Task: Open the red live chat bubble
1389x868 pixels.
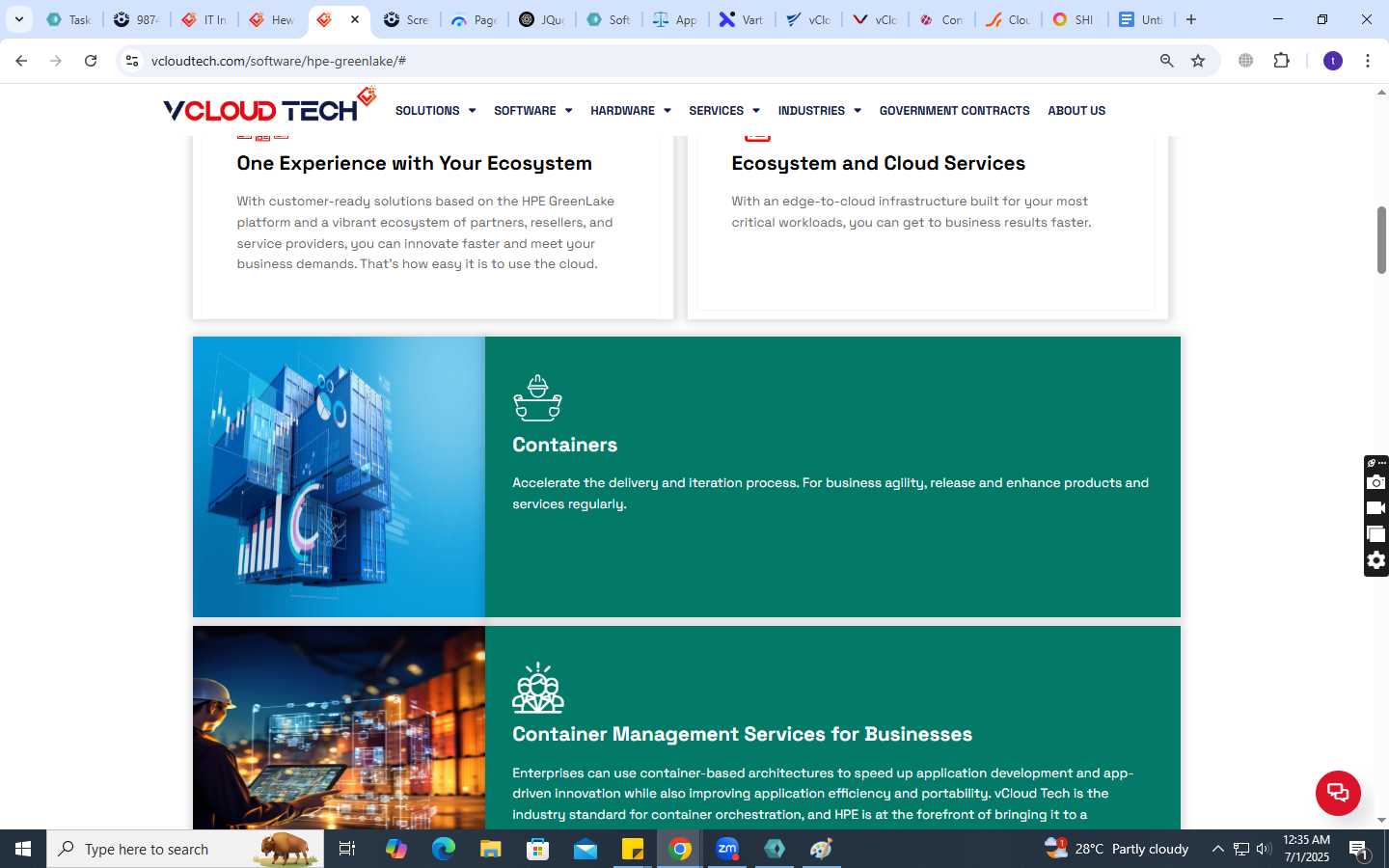Action: [1338, 793]
